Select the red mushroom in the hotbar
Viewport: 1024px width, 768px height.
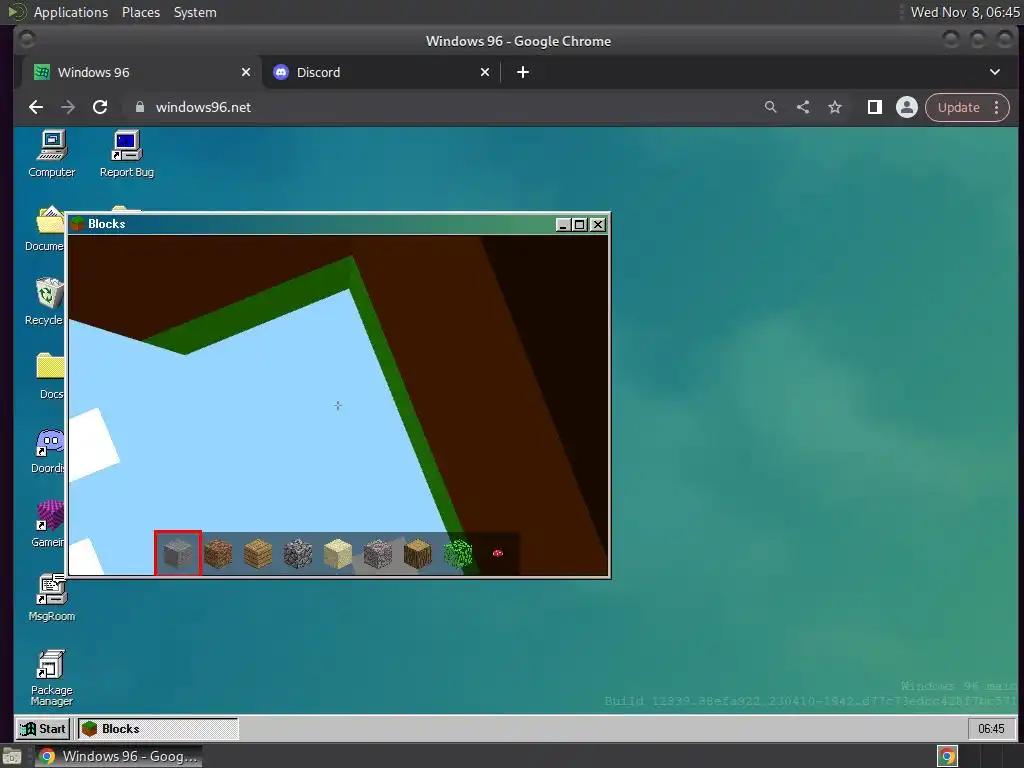coord(498,553)
